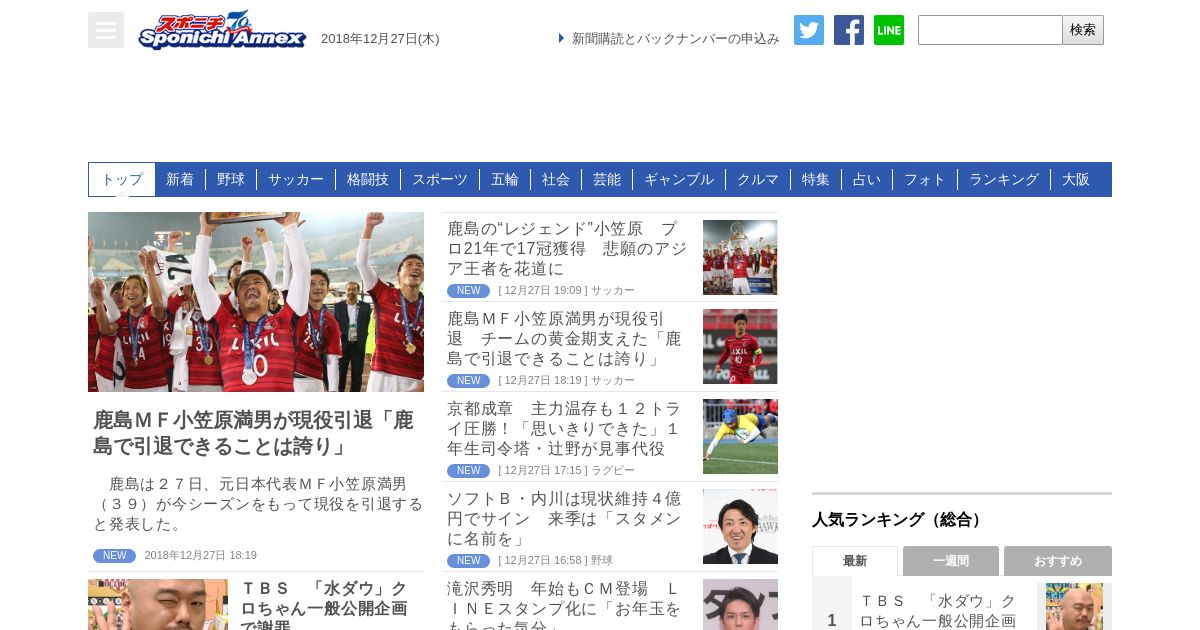This screenshot has width=1200, height=630.
Task: Click rank 1 ranking thumbnail image
Action: 1074,607
